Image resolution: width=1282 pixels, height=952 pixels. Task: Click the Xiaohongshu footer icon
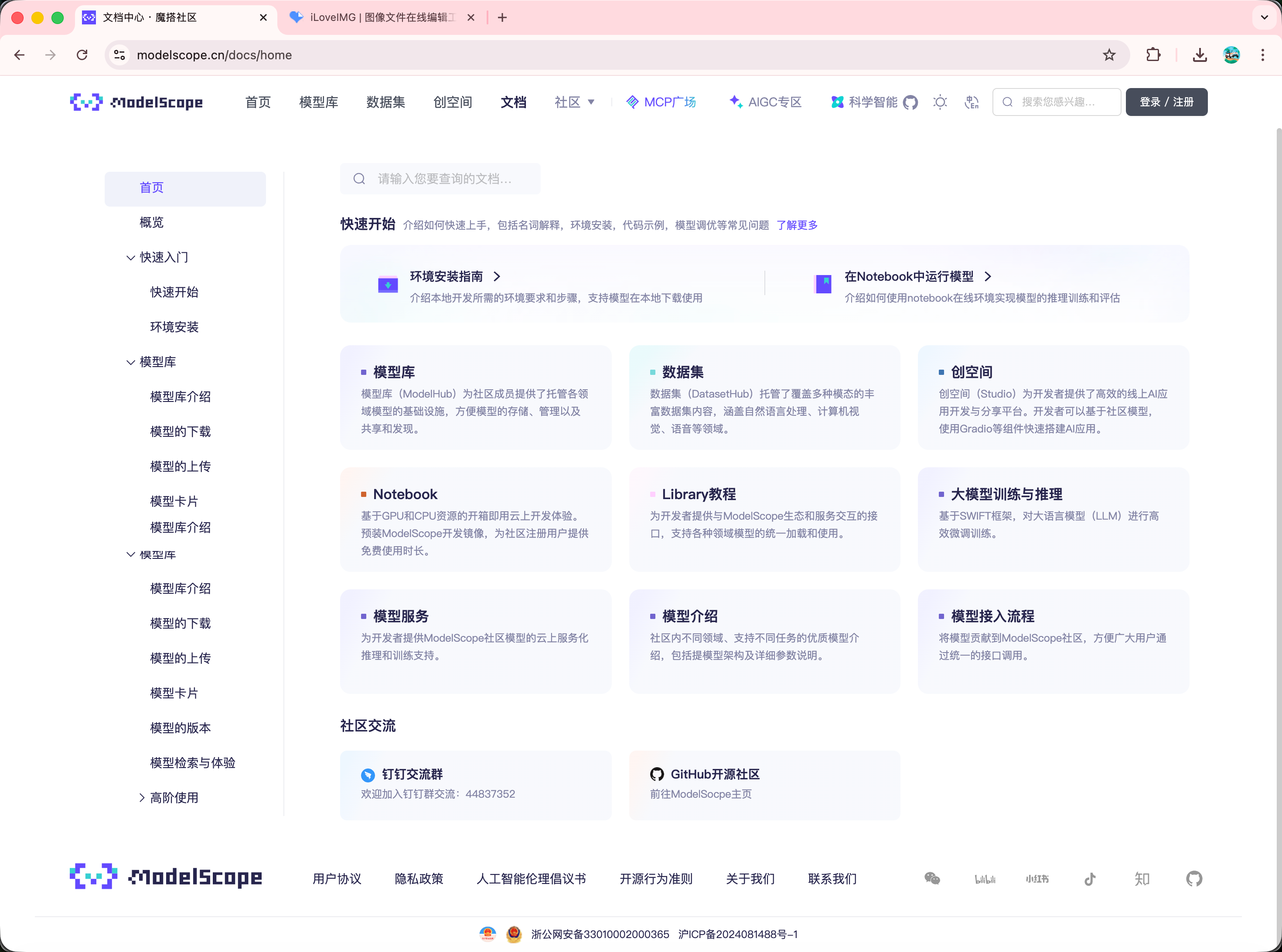click(1037, 879)
